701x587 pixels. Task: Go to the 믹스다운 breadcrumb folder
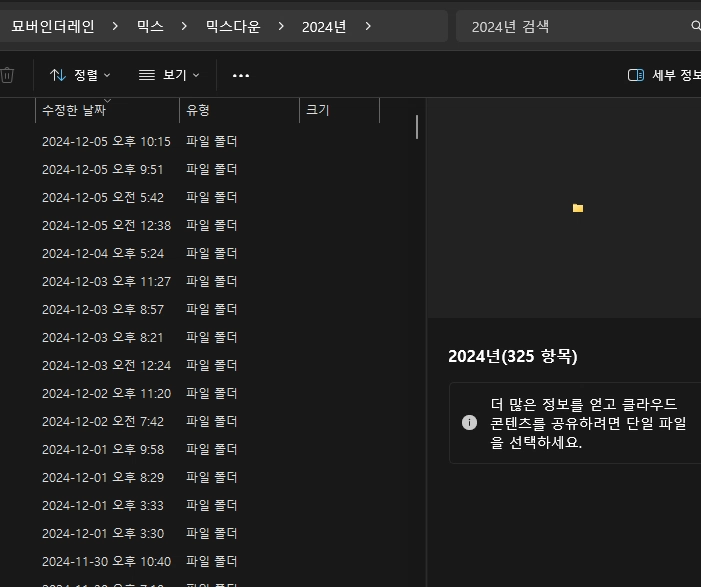232,27
